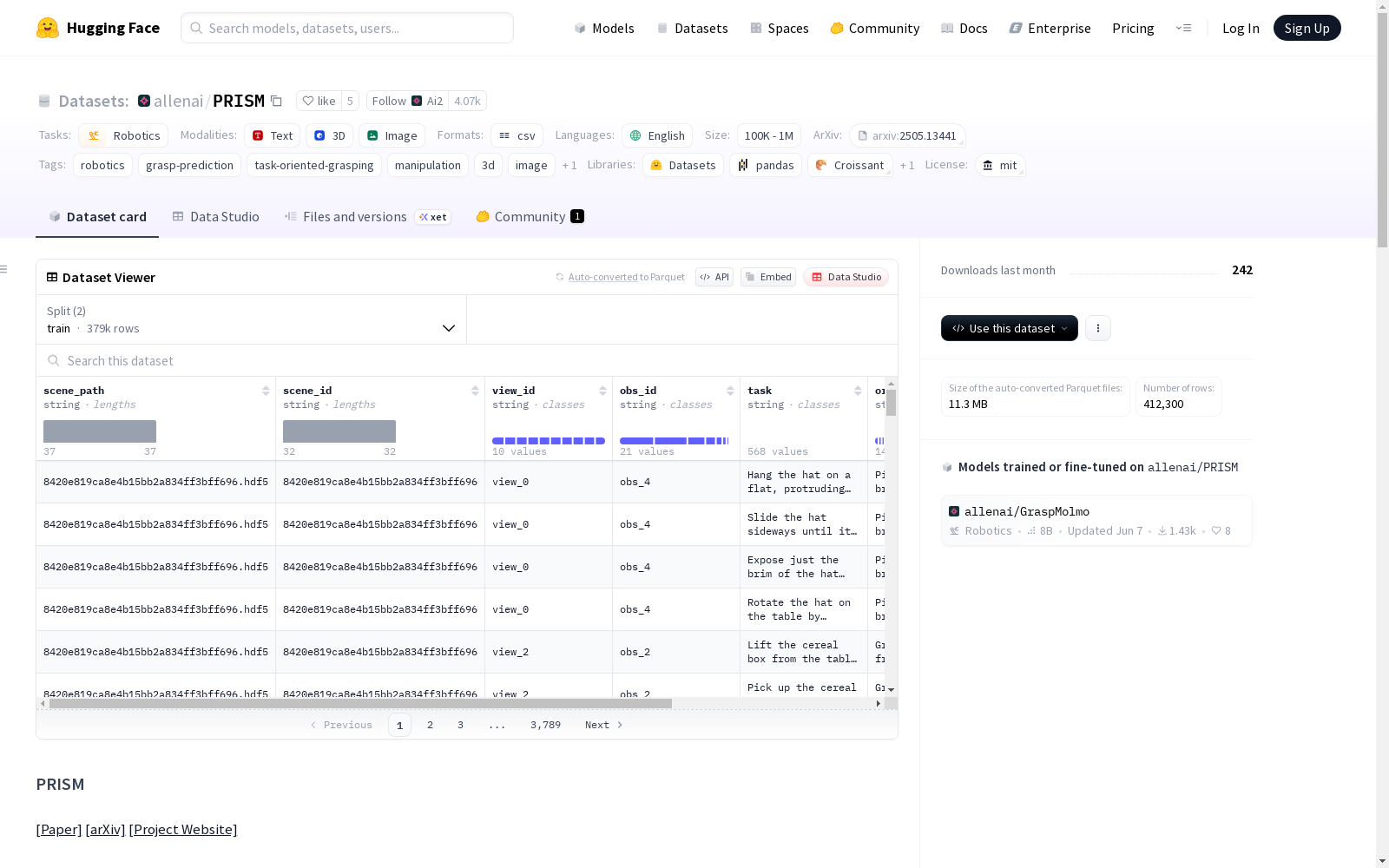Focus the Search models, datasets, users field
The height and width of the screenshot is (868, 1389).
347,28
